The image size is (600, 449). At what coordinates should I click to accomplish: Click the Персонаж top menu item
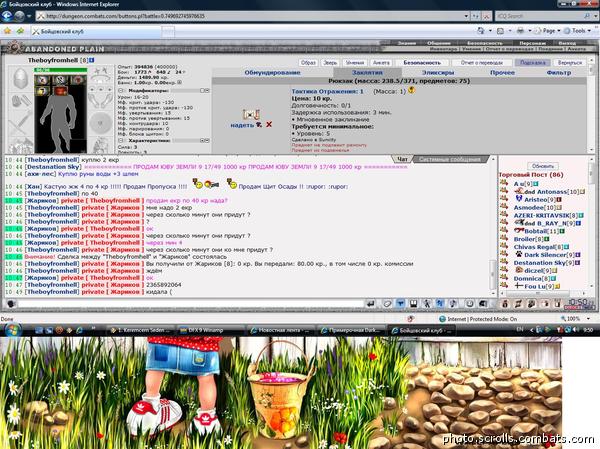(x=532, y=43)
